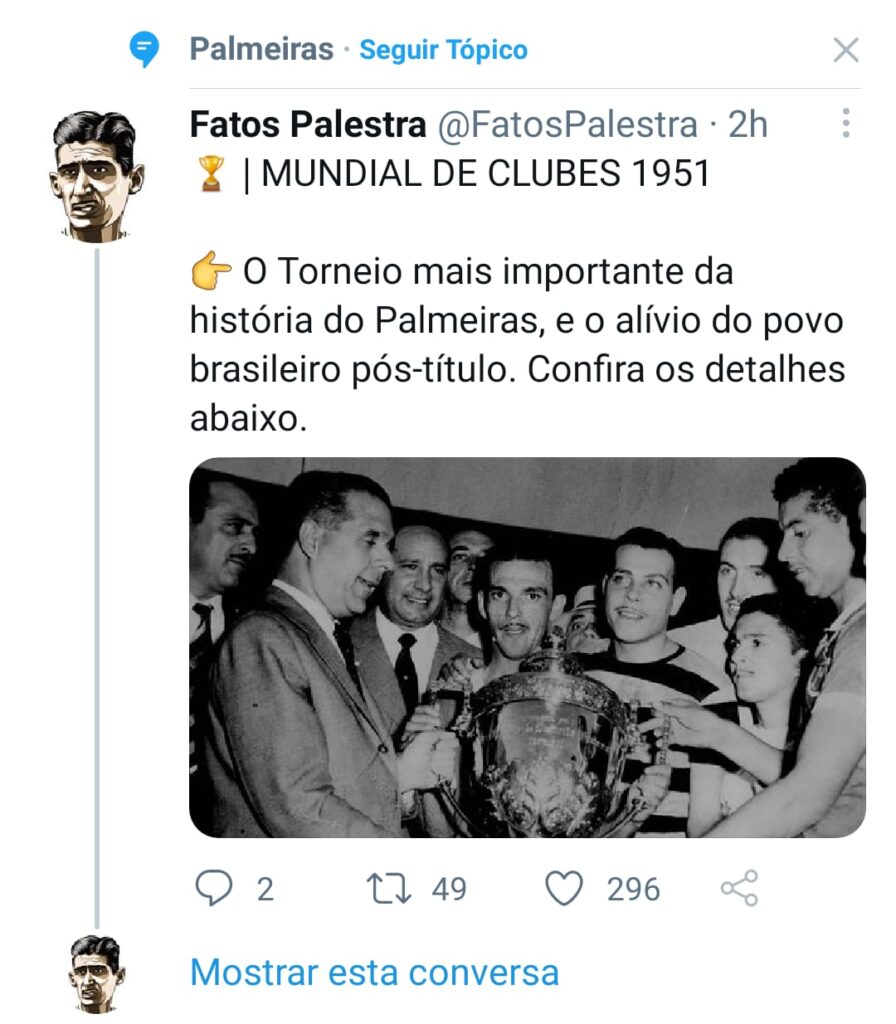Follow the topic via Seguir Tópico
The height and width of the screenshot is (1024, 896).
tap(443, 50)
